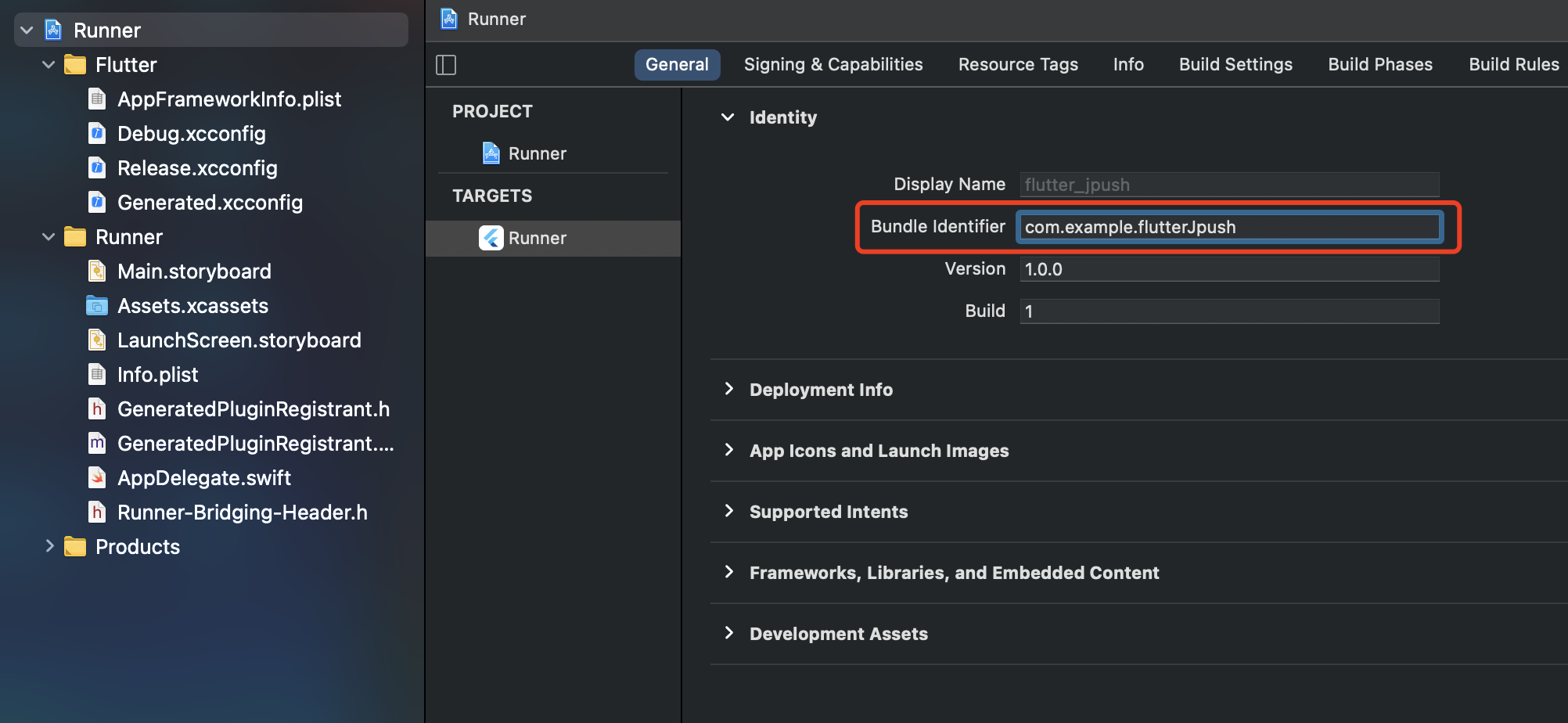Click the Flutter folder icon

coord(75,65)
